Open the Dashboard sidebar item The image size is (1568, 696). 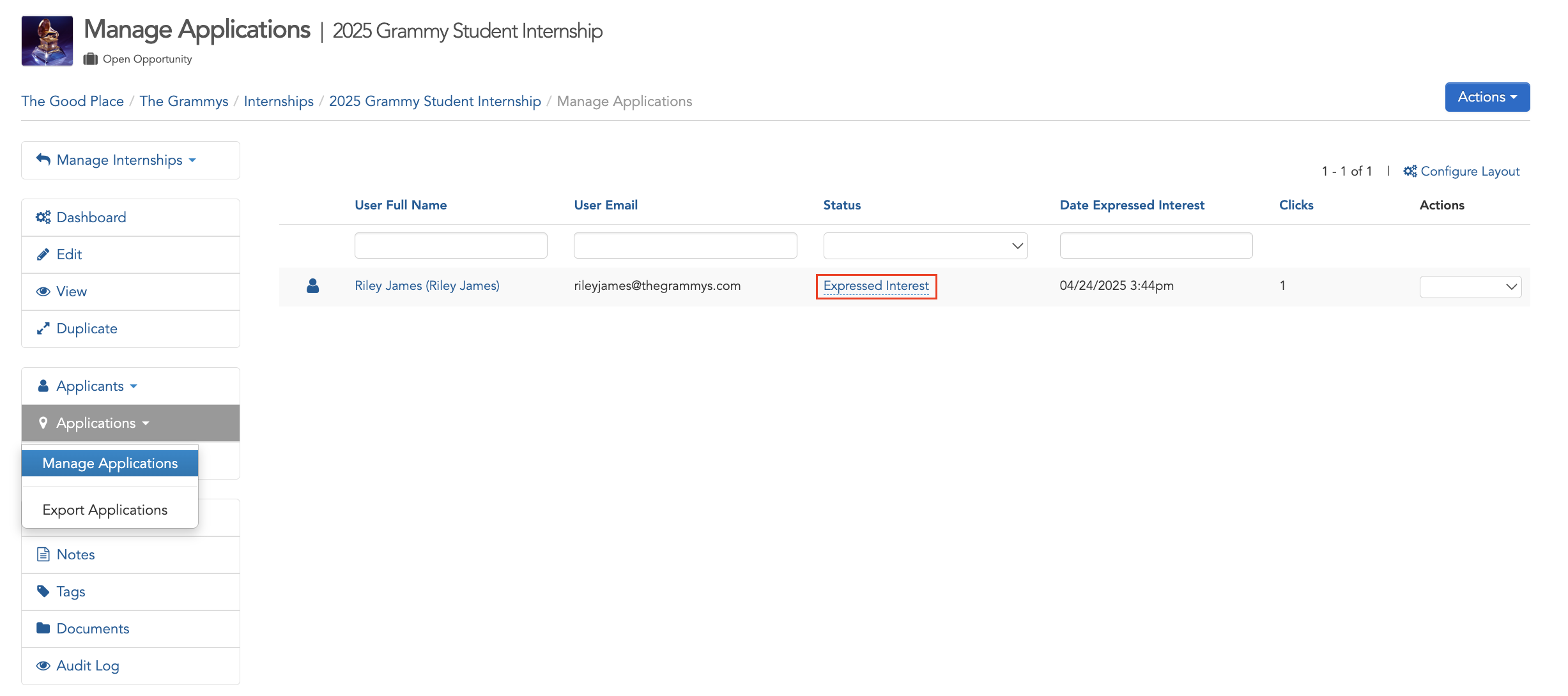click(x=130, y=217)
